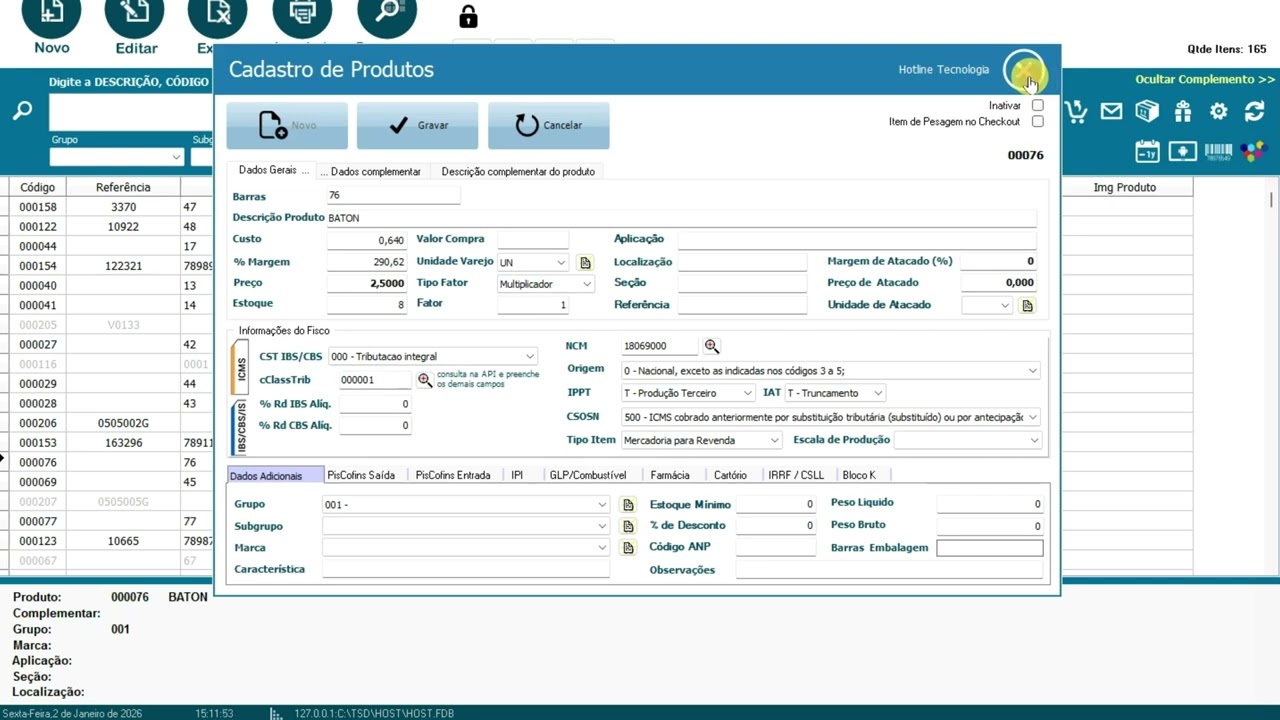Open the Unidade de Atacado dropdown
The image size is (1280, 720).
1005,306
